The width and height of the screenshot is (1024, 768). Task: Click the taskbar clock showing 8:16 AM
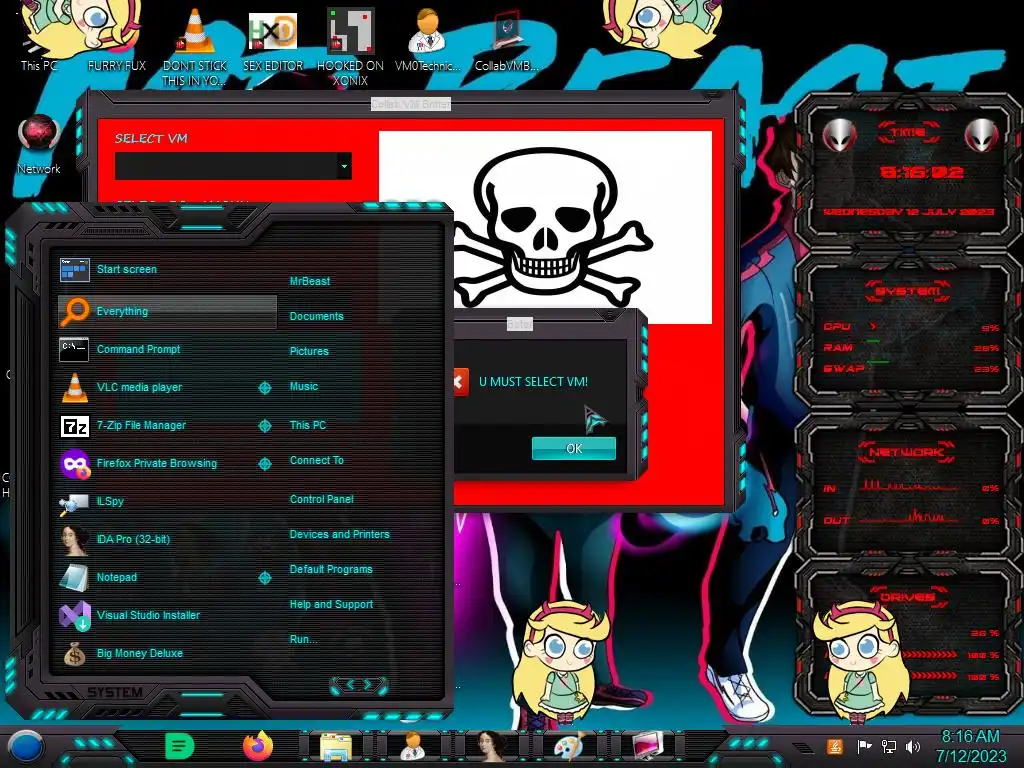(970, 746)
